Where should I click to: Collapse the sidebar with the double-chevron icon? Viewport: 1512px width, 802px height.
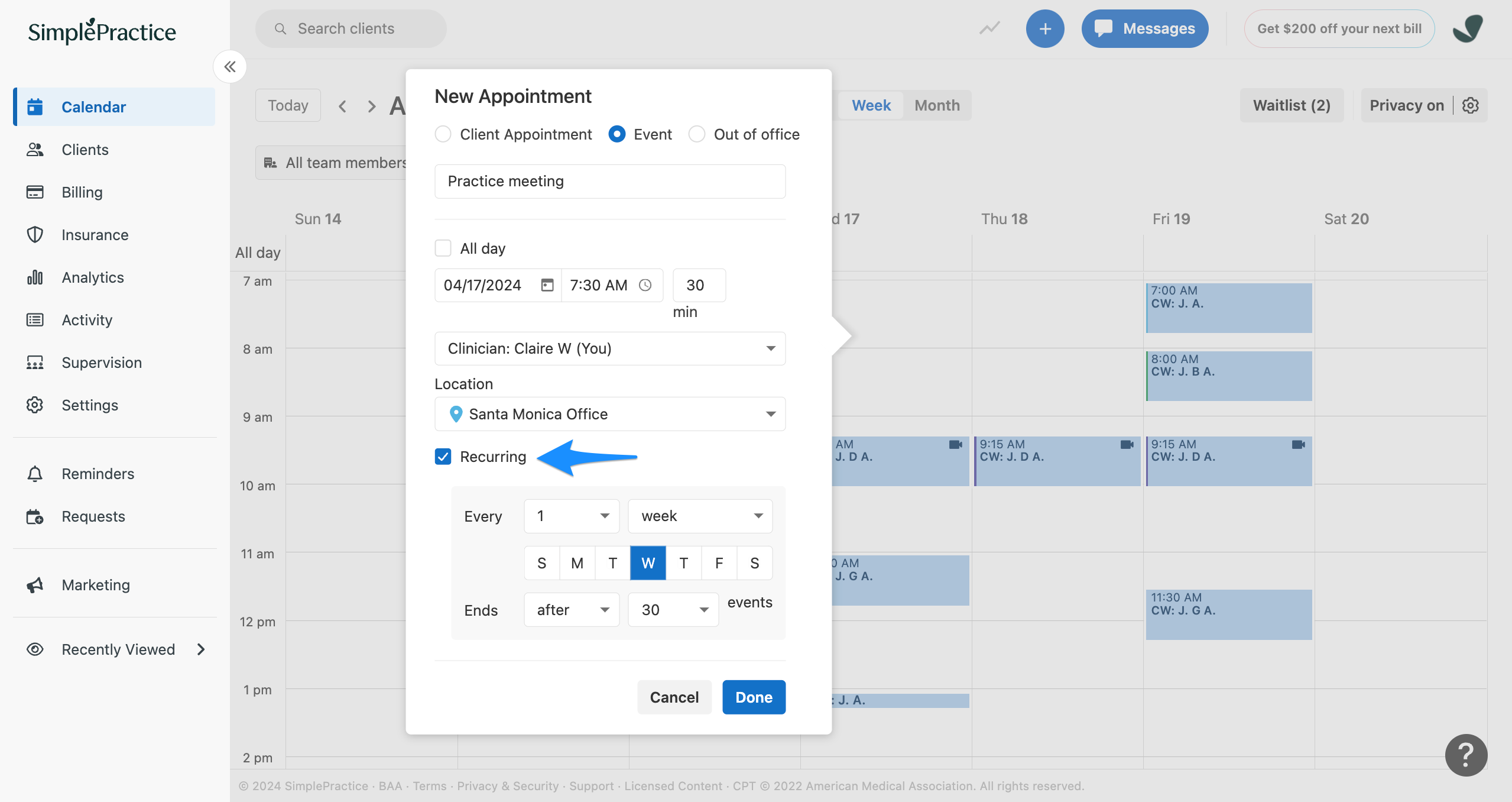click(x=230, y=67)
